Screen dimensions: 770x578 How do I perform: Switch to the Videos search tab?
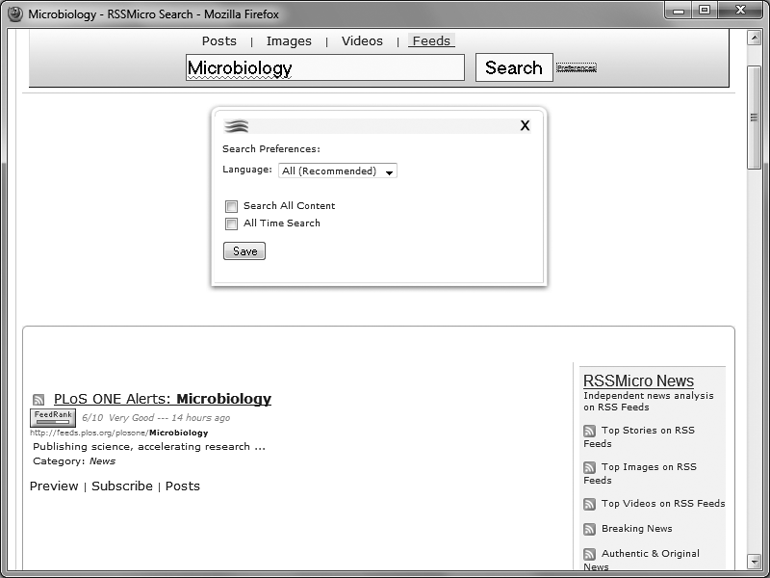pyautogui.click(x=362, y=41)
